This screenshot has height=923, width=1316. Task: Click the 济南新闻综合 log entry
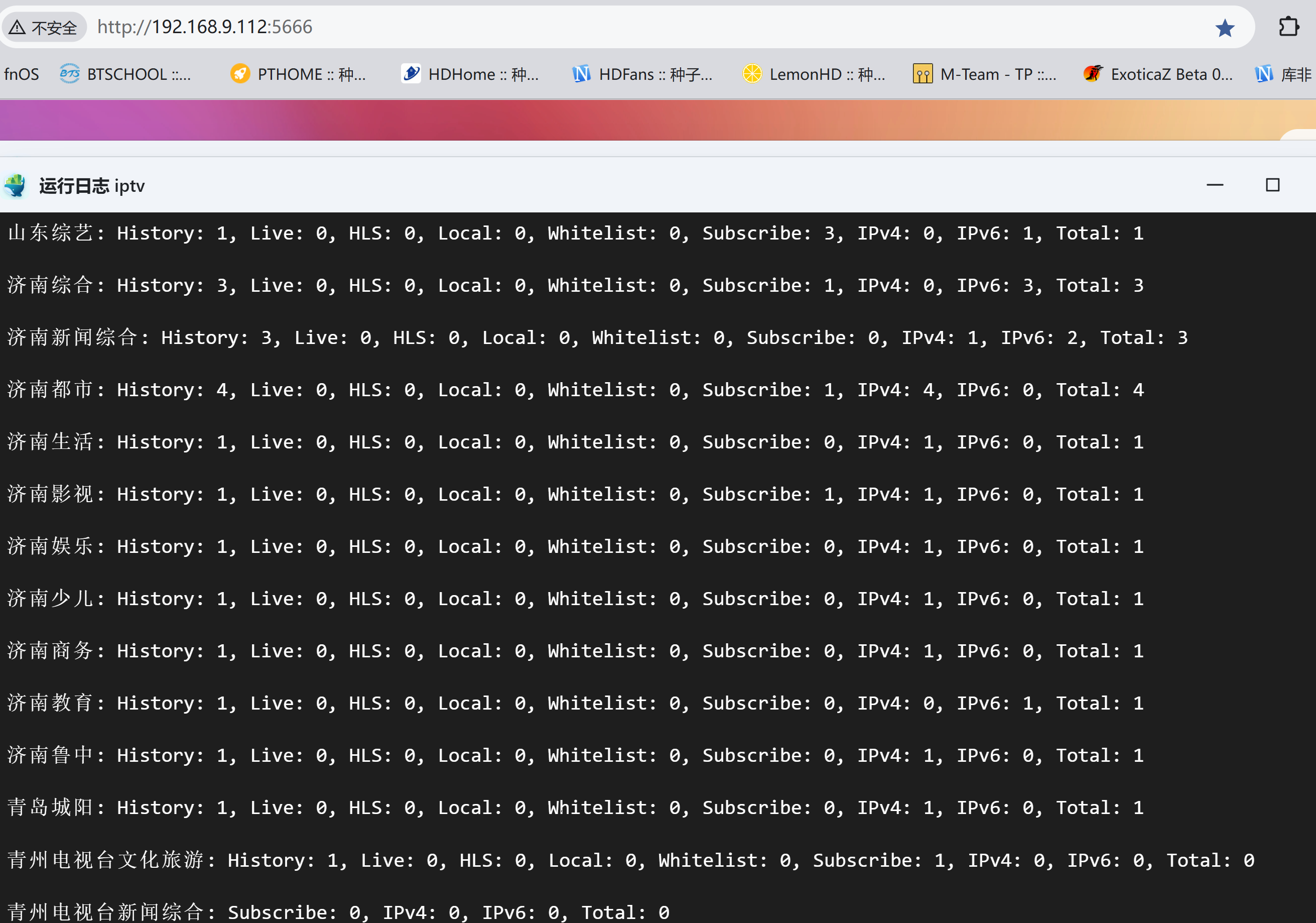tap(596, 338)
